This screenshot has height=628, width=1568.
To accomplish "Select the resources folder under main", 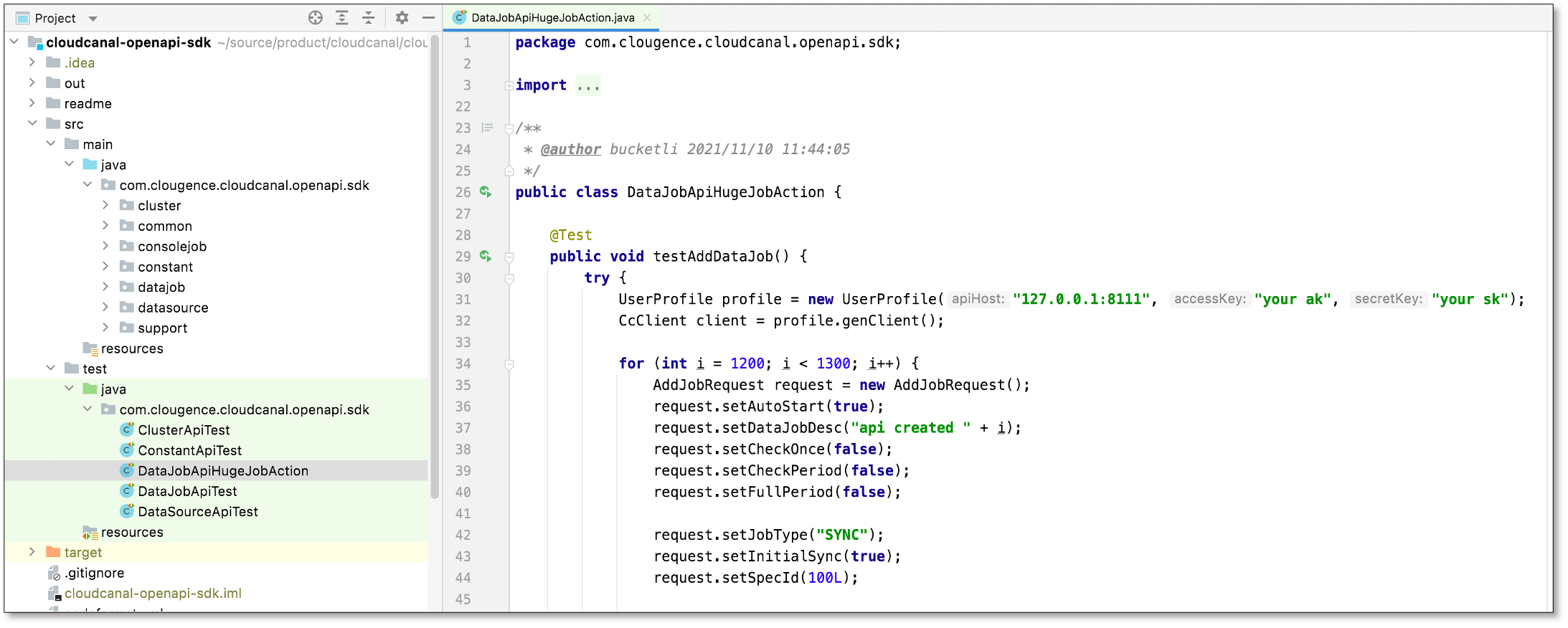I will (x=132, y=348).
